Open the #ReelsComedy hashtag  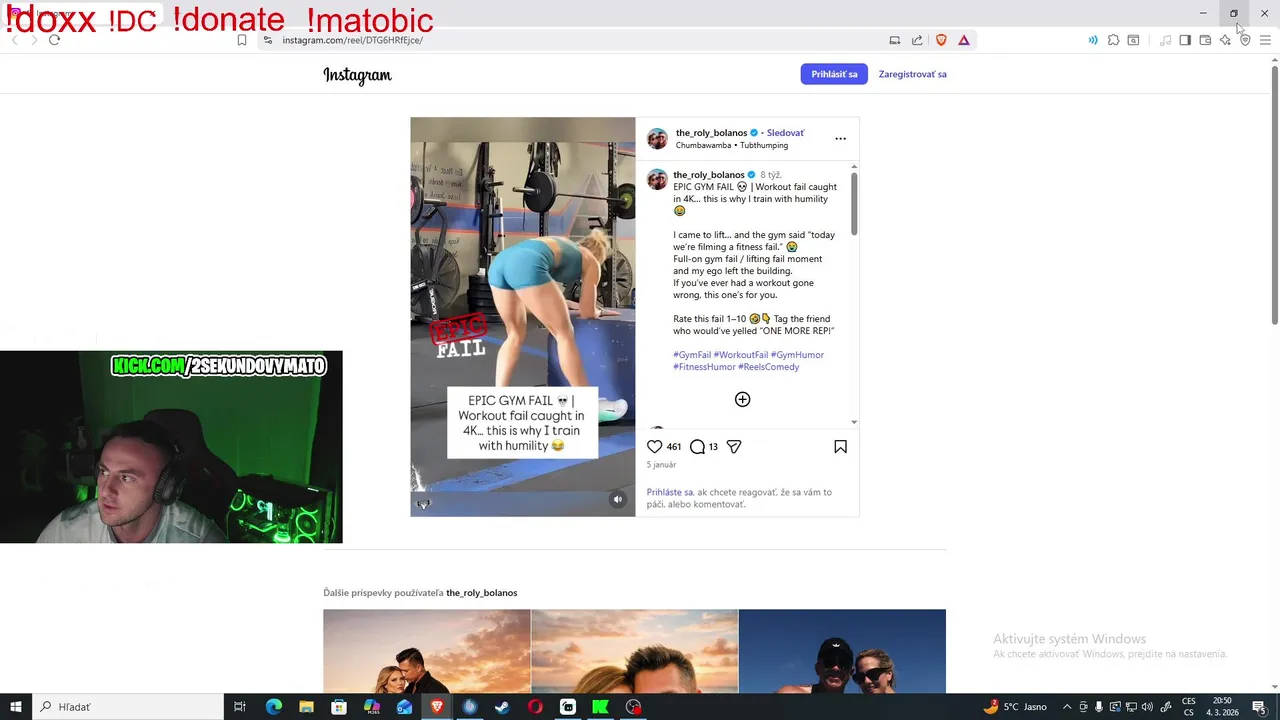click(768, 367)
